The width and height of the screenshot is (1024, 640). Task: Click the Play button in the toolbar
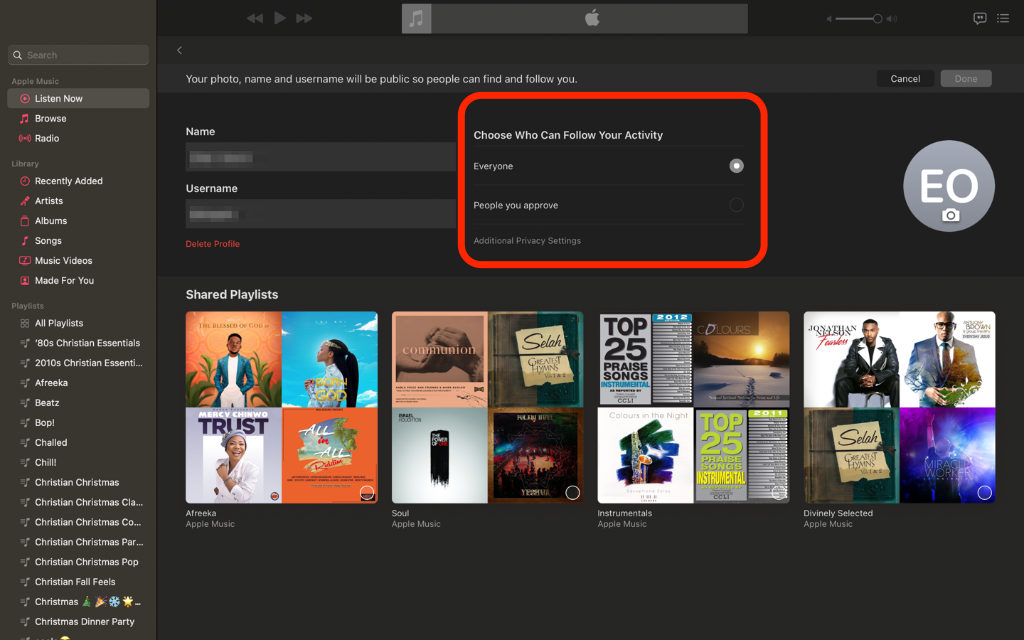click(x=280, y=18)
